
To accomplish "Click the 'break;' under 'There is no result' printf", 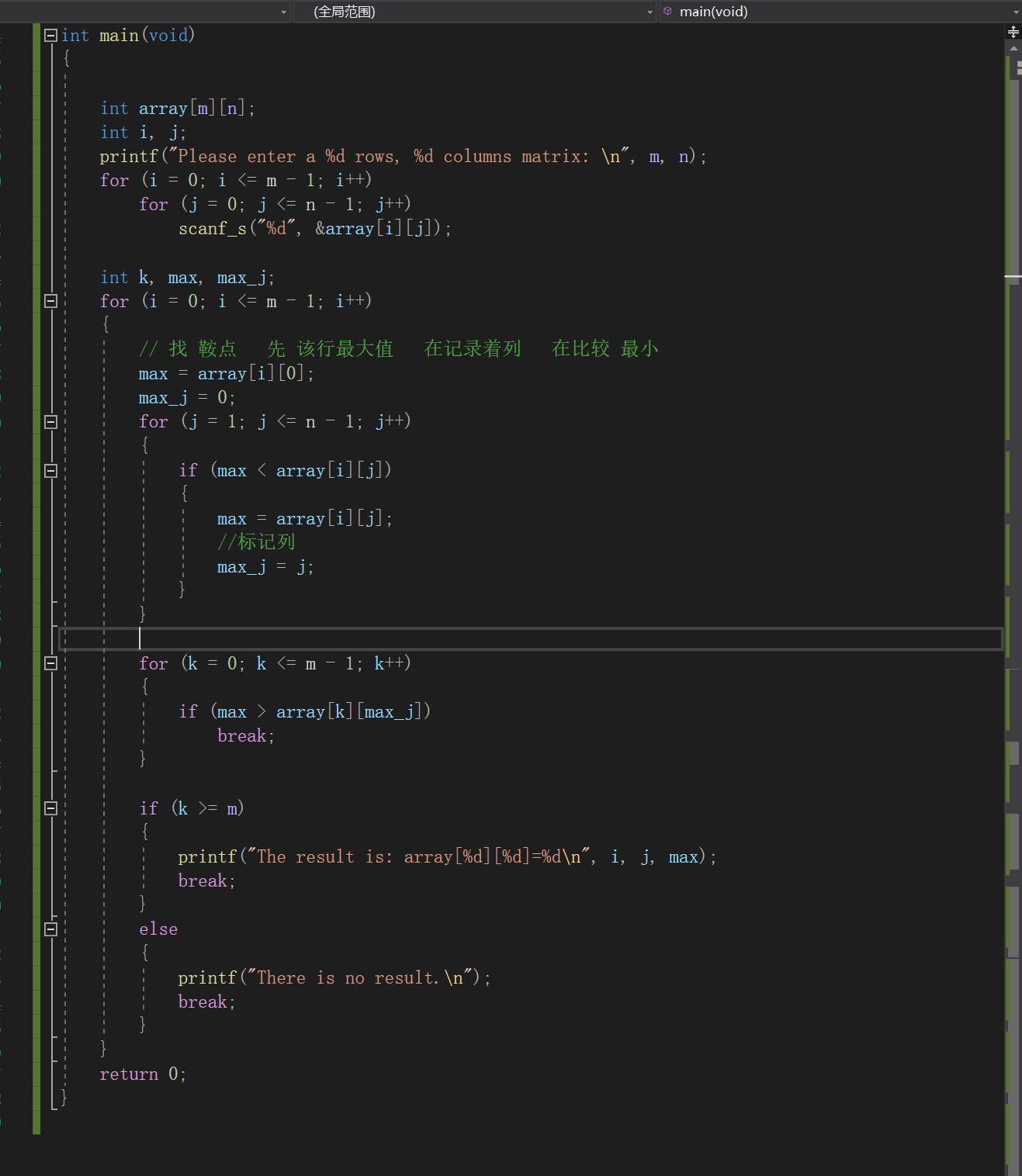I will click(x=206, y=1001).
